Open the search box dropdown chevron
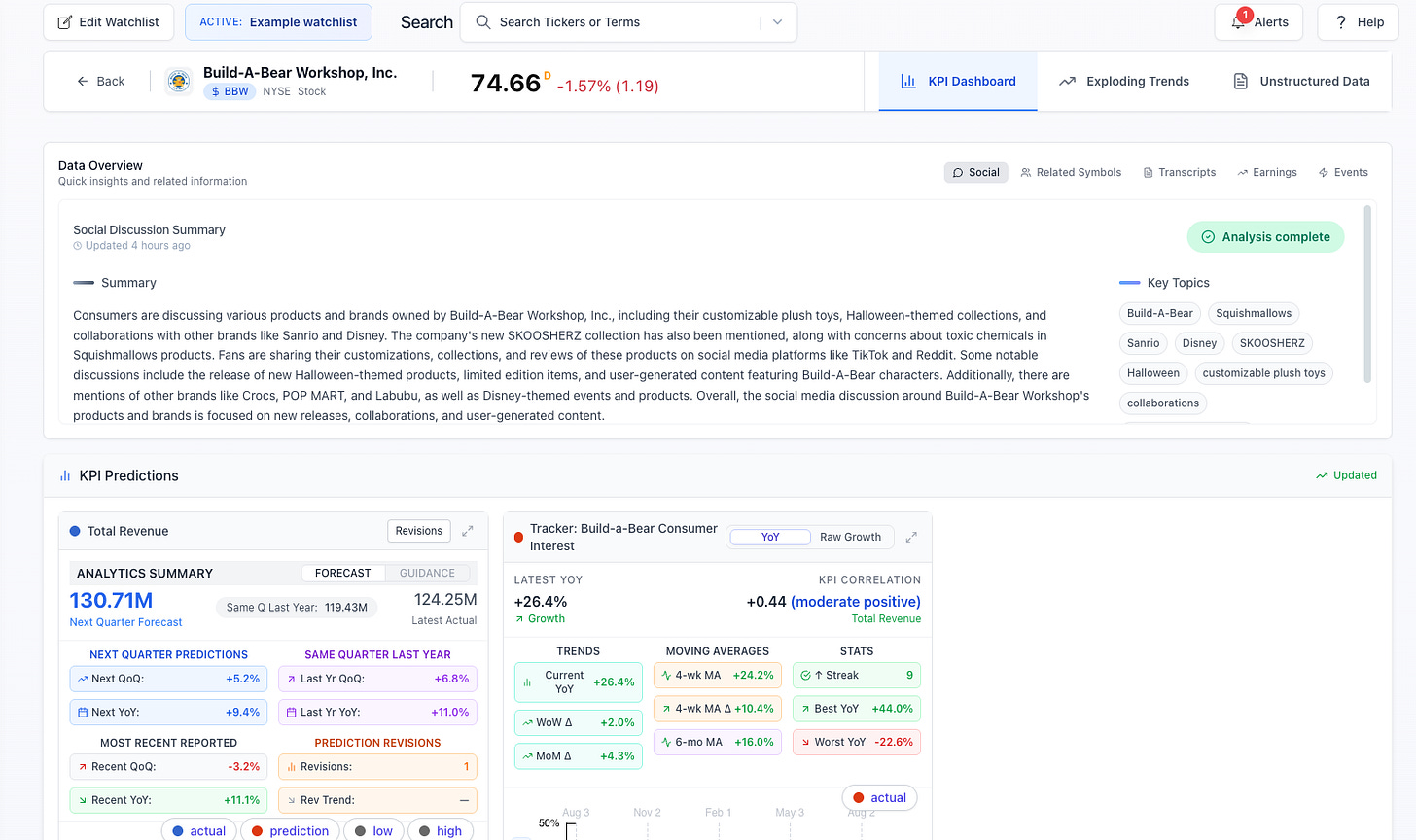The width and height of the screenshot is (1416, 840). (x=777, y=22)
